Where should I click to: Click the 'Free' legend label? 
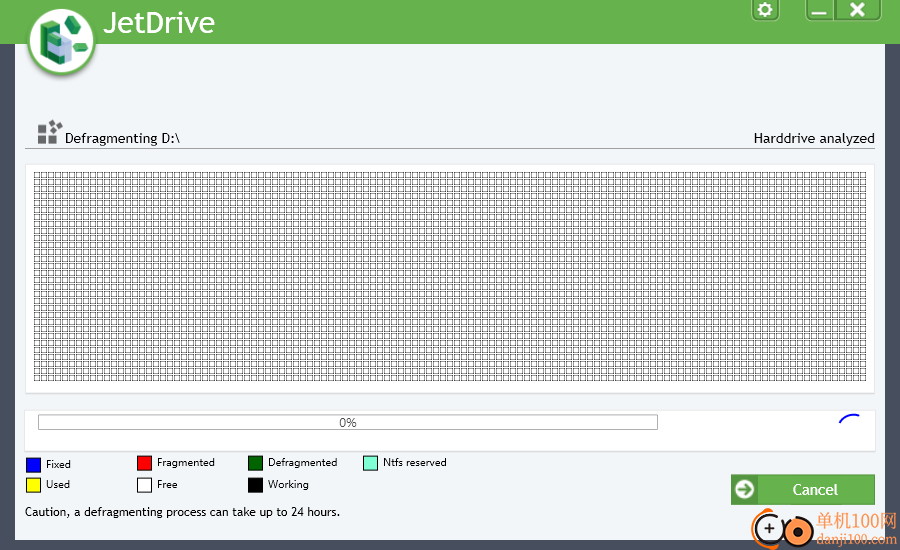pos(167,484)
